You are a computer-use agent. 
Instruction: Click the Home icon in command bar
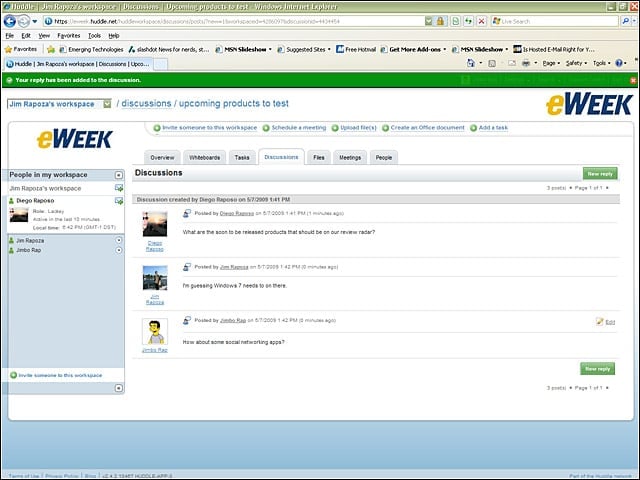[x=471, y=63]
